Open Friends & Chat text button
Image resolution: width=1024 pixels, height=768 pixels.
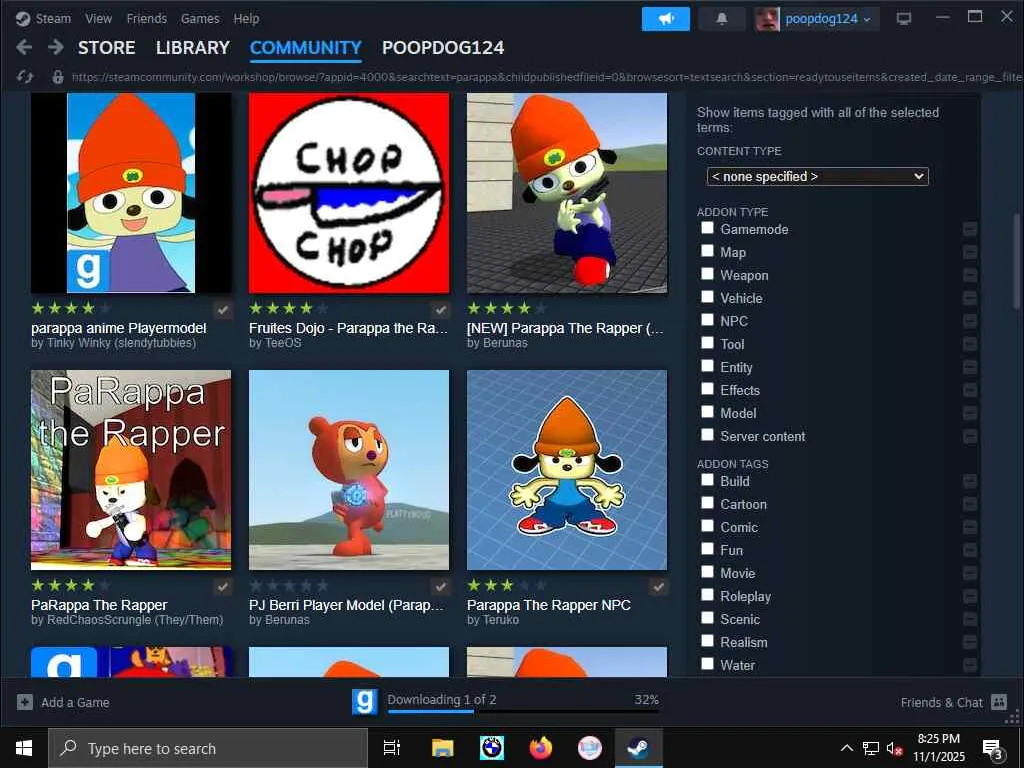click(x=941, y=703)
